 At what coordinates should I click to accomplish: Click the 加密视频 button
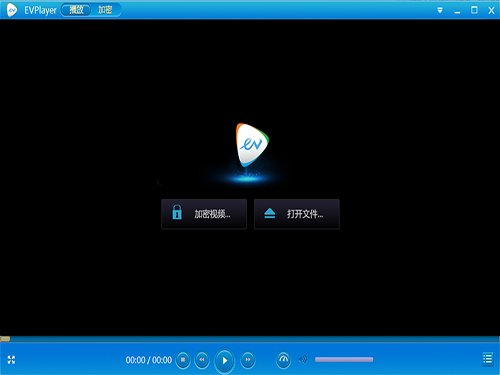204,214
